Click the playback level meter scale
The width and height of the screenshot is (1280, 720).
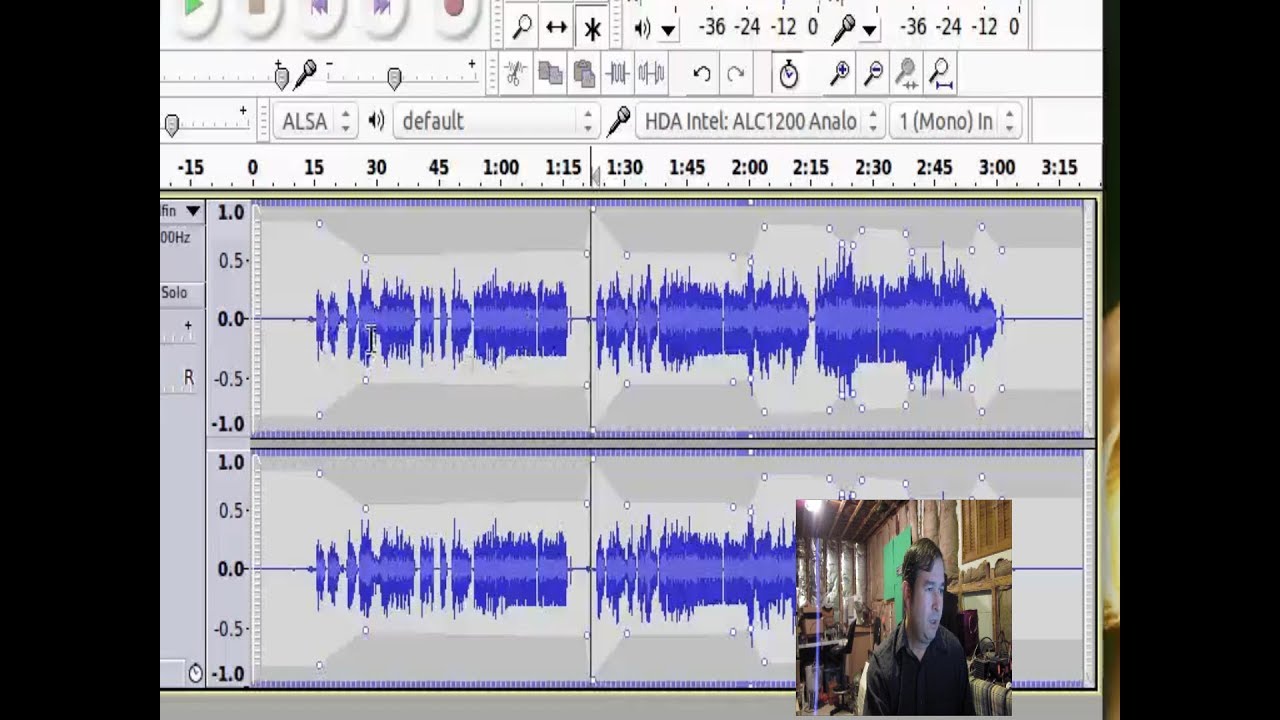tap(760, 27)
